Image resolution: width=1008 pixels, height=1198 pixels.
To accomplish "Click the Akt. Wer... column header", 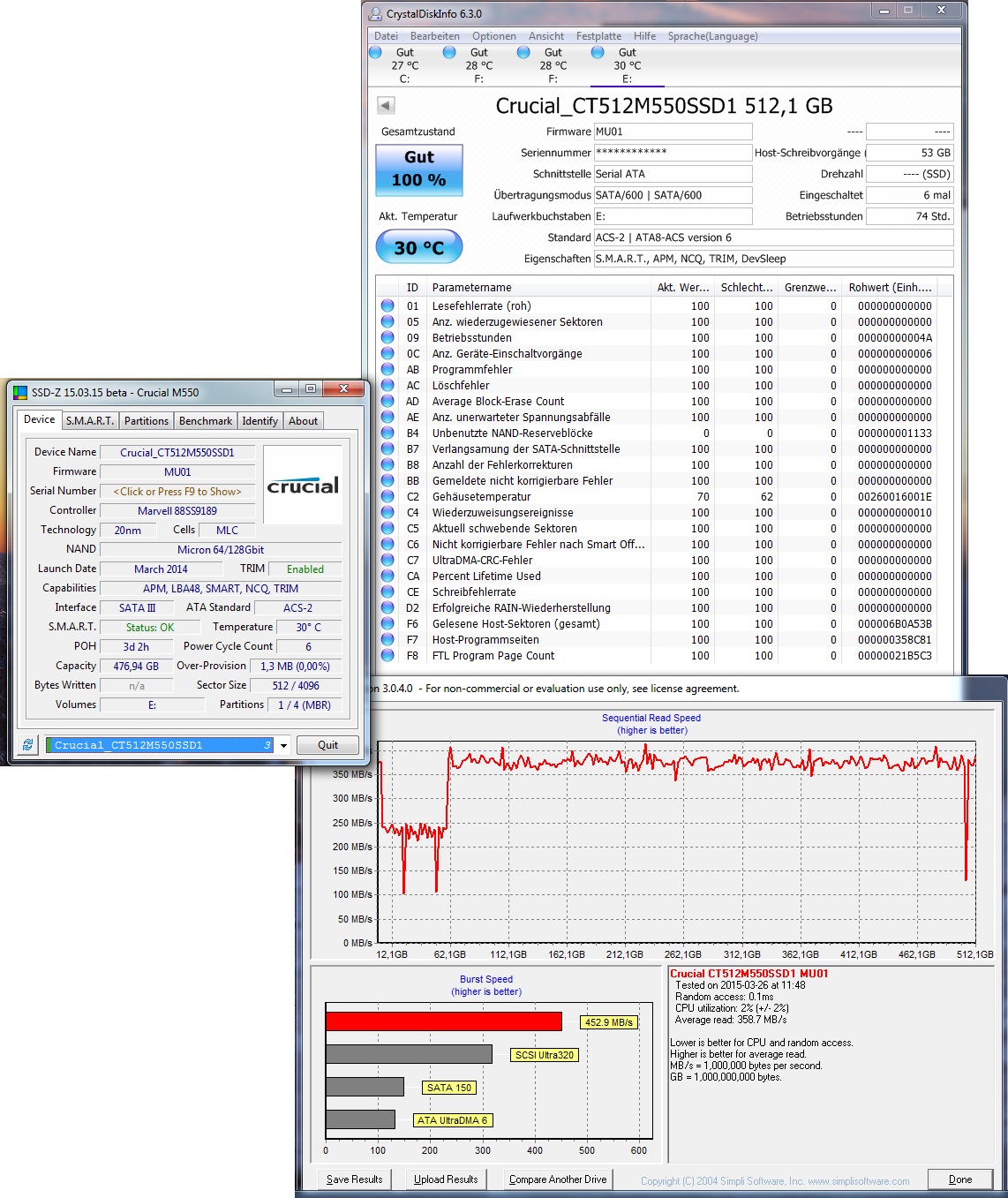I will coord(683,287).
